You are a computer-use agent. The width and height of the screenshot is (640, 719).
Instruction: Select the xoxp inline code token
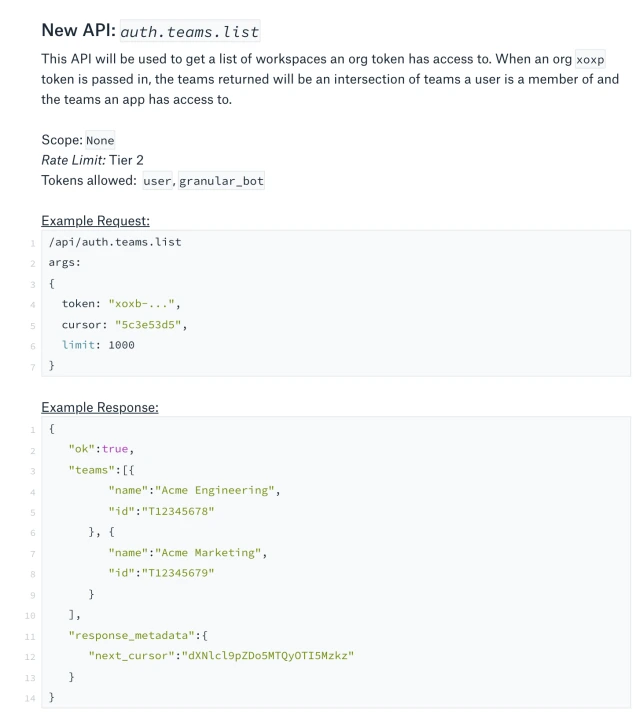point(590,60)
